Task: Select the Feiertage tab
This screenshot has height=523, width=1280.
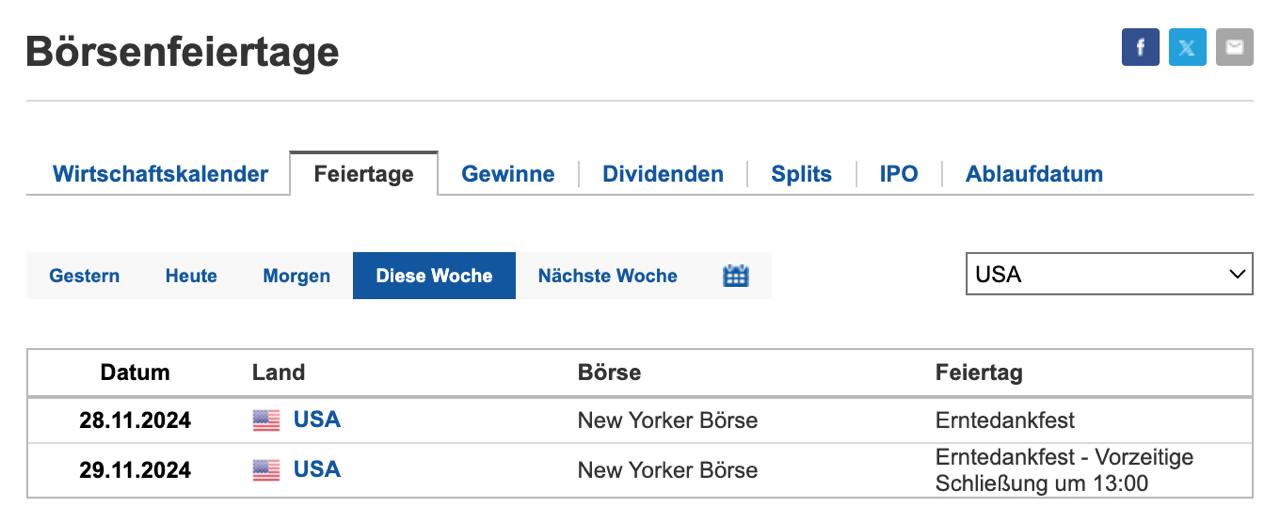Action: (x=364, y=175)
